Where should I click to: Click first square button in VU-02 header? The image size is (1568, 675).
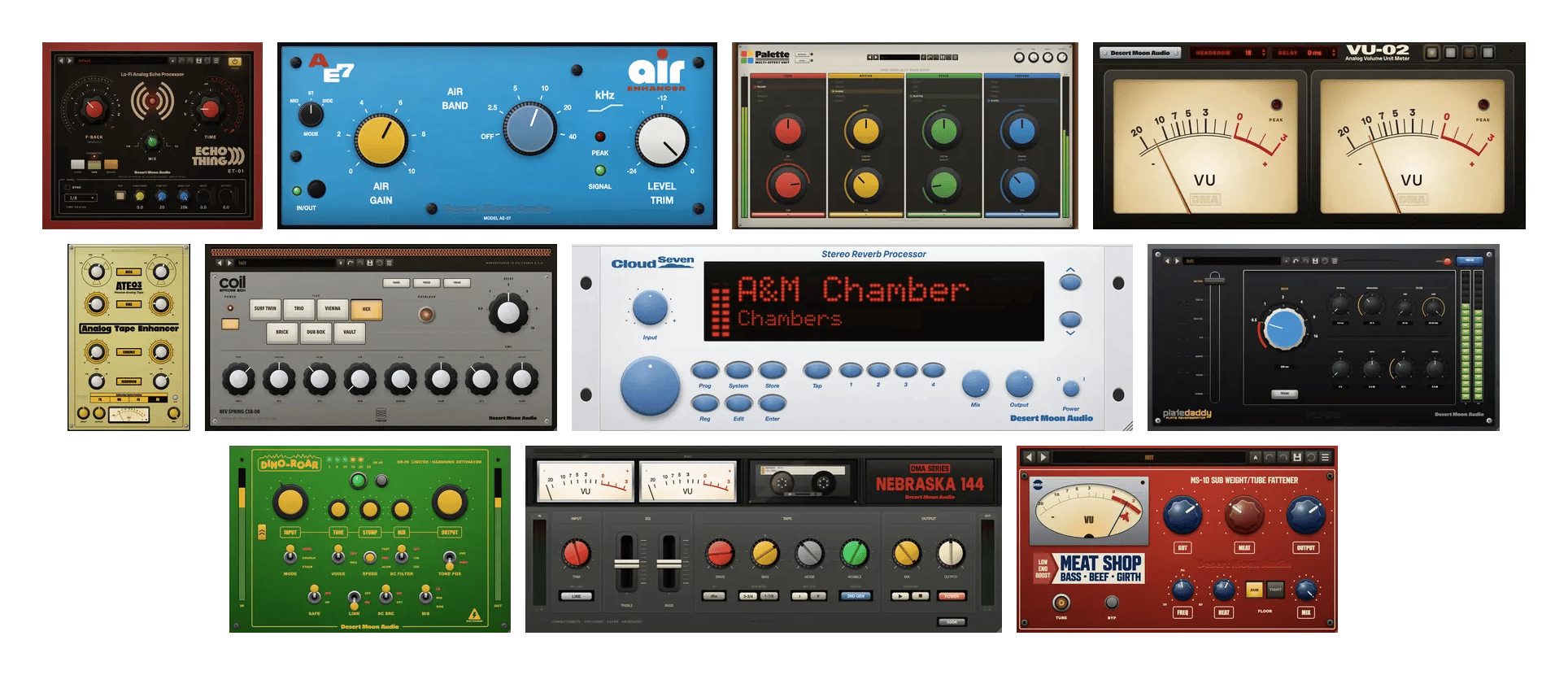(x=1432, y=53)
